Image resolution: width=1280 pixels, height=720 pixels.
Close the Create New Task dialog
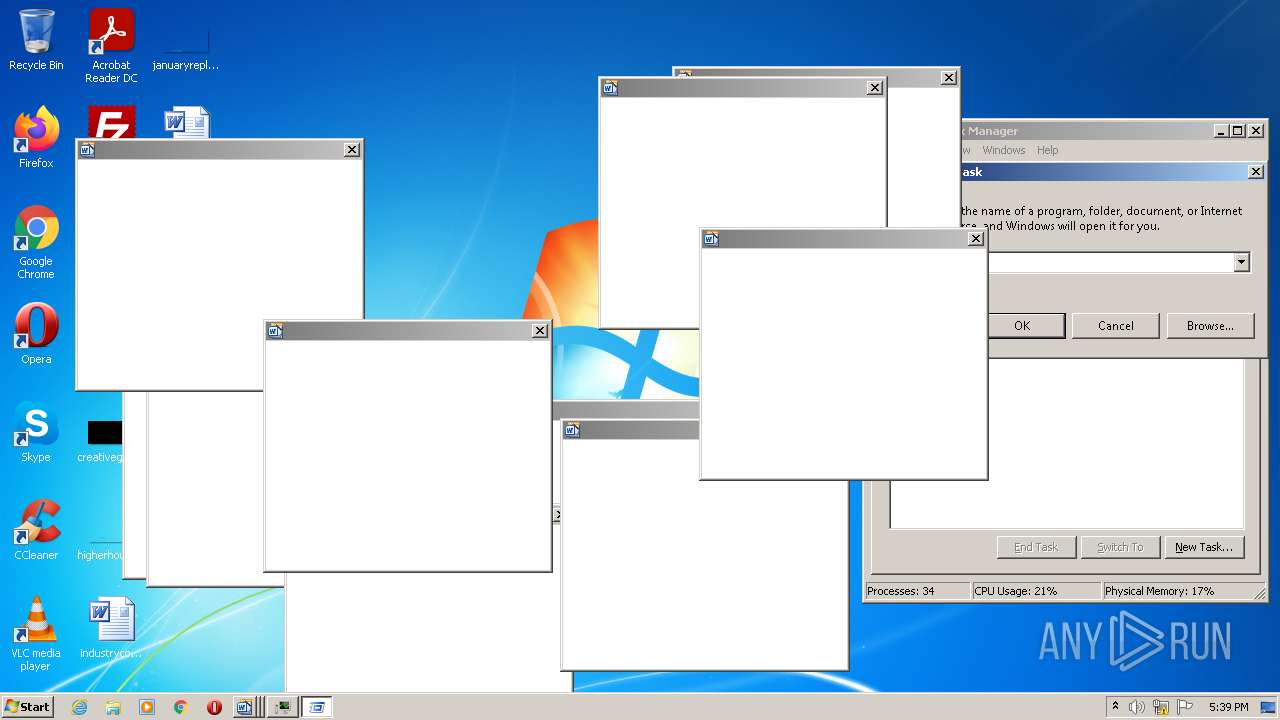[1256, 172]
